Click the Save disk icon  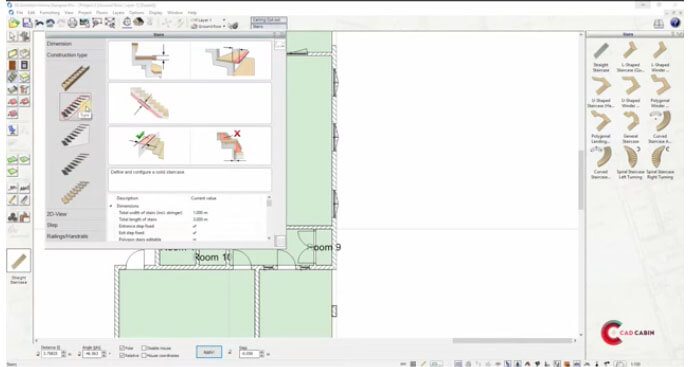point(27,23)
